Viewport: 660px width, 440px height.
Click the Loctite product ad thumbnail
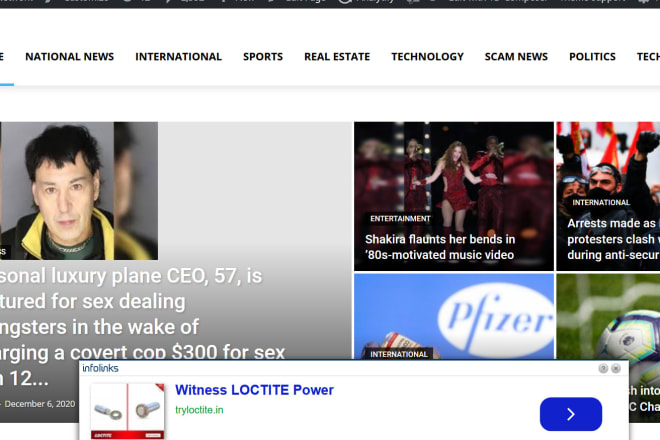[x=128, y=411]
